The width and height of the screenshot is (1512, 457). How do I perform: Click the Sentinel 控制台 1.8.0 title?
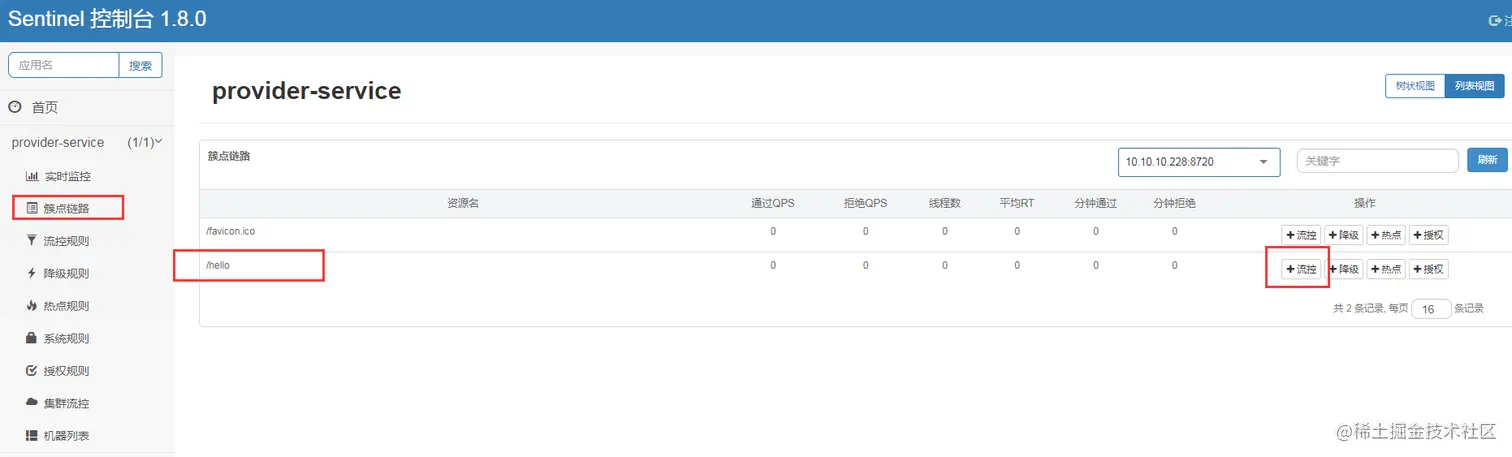tap(107, 19)
